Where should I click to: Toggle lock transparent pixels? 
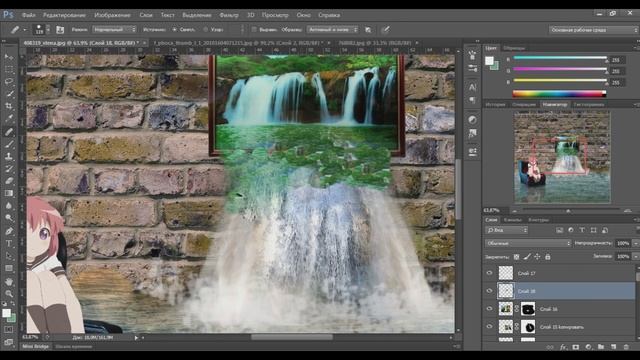[x=516, y=257]
